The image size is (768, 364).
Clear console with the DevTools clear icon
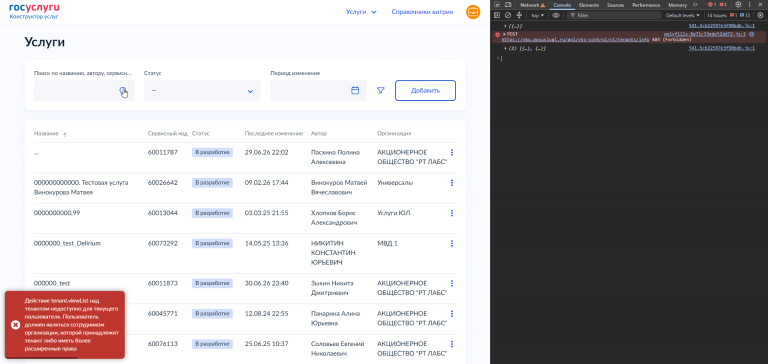(x=508, y=15)
